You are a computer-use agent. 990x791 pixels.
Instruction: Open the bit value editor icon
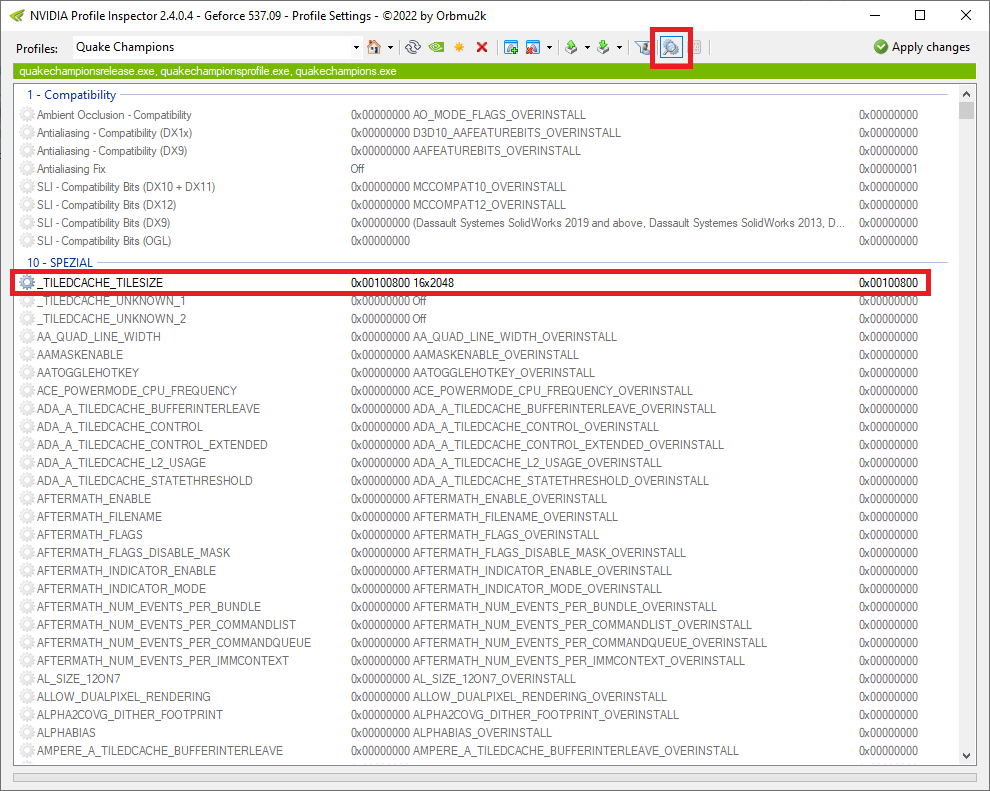pyautogui.click(x=696, y=47)
